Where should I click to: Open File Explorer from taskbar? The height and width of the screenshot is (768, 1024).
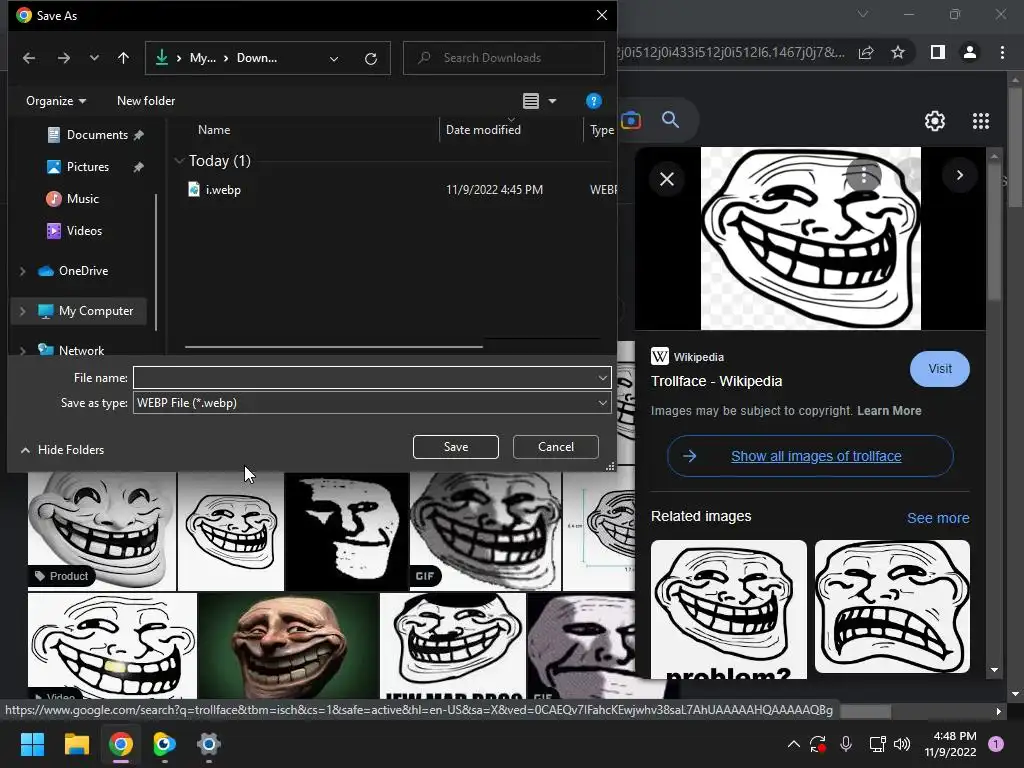(x=76, y=744)
